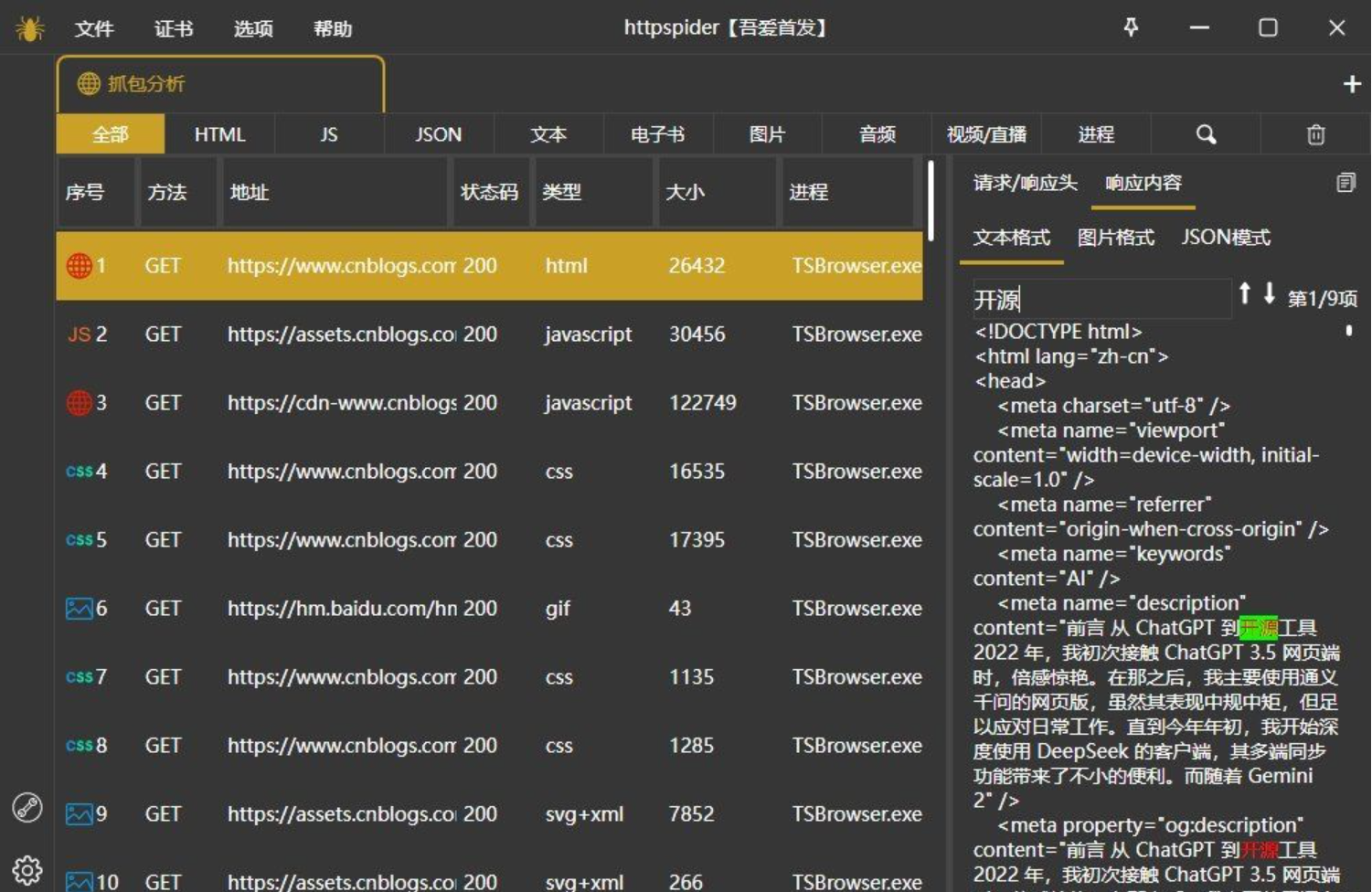Open search with the magnifier icon

pos(1207,134)
